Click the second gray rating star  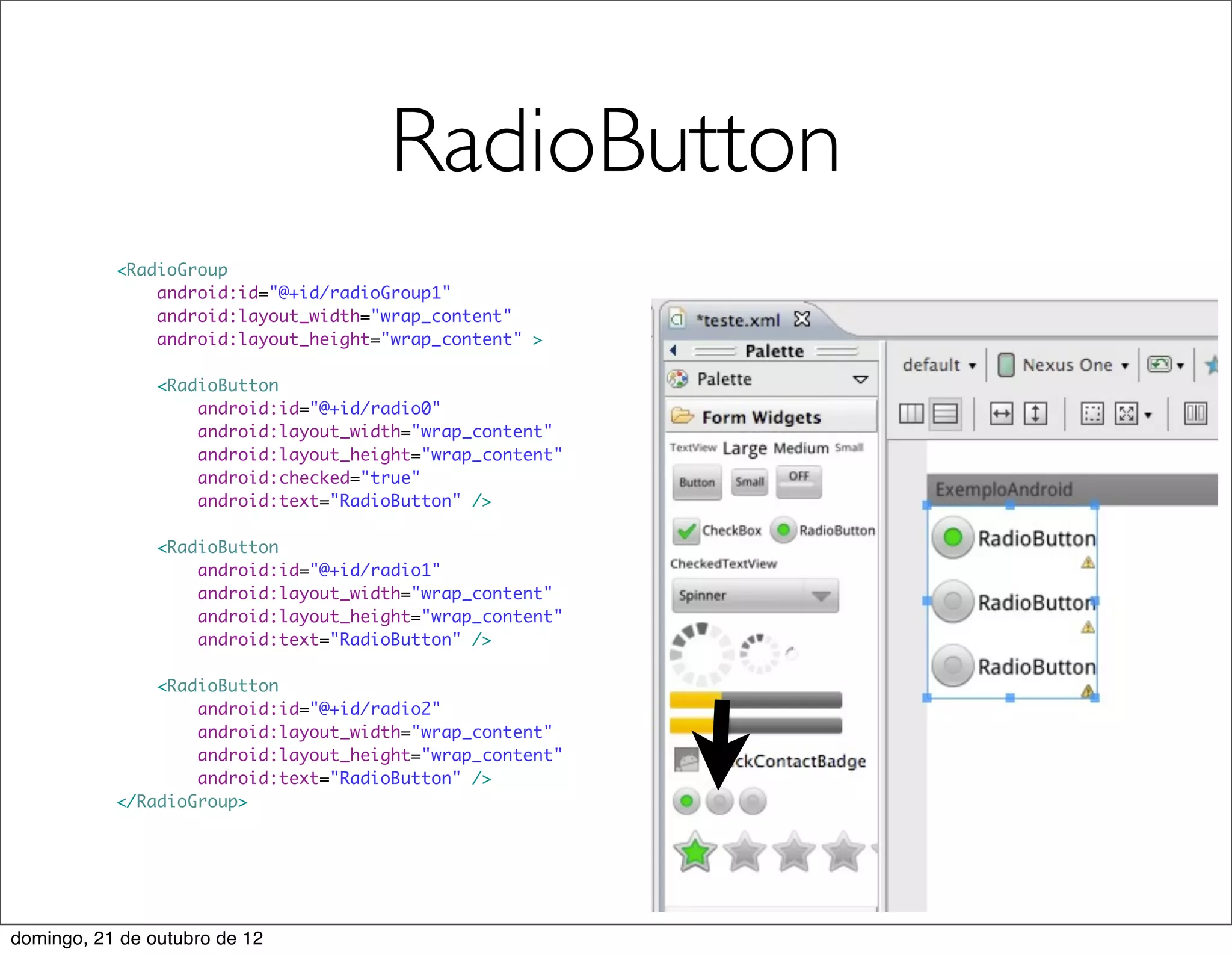[x=745, y=851]
